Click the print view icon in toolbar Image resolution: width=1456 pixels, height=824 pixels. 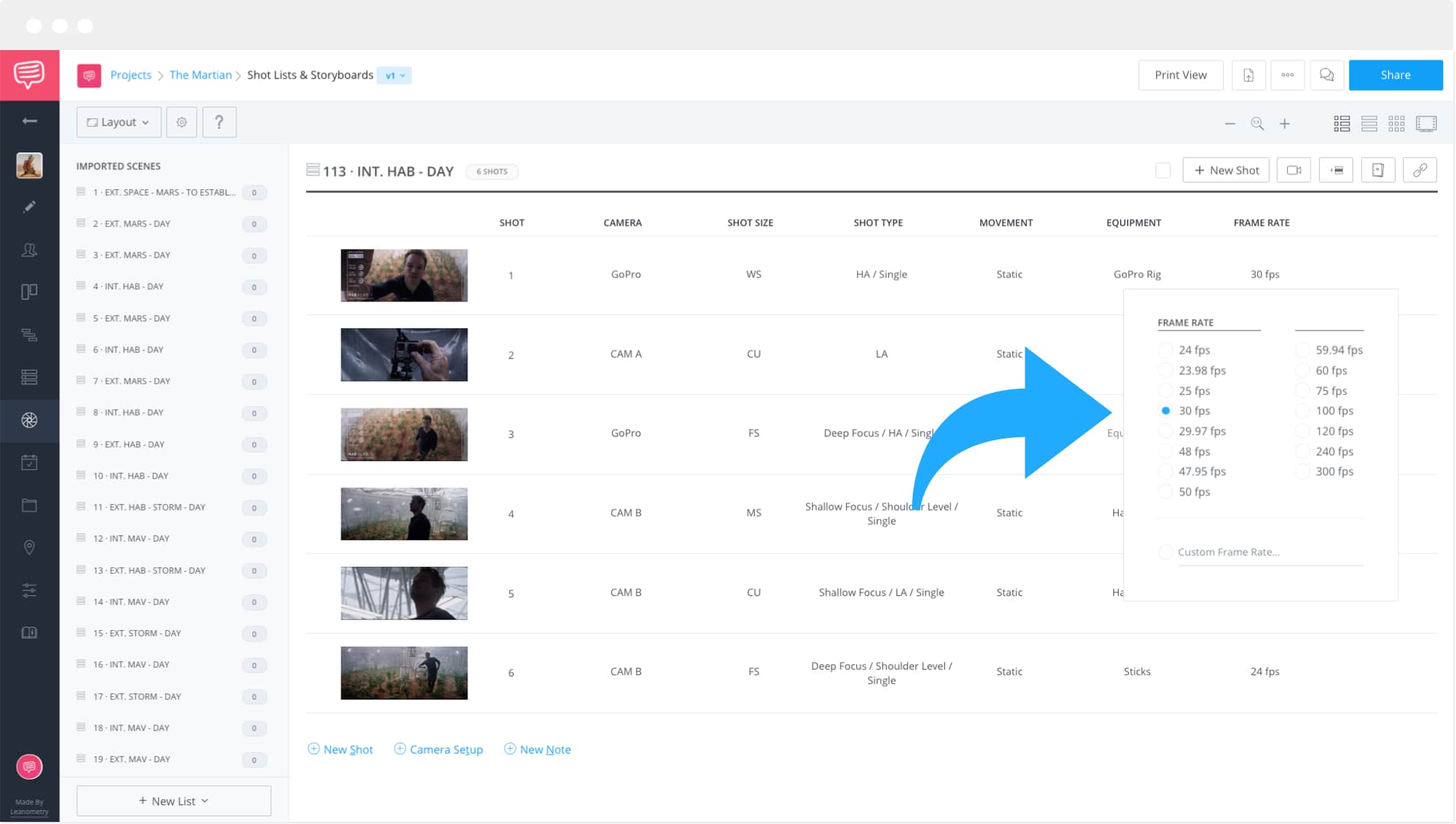click(x=1181, y=75)
